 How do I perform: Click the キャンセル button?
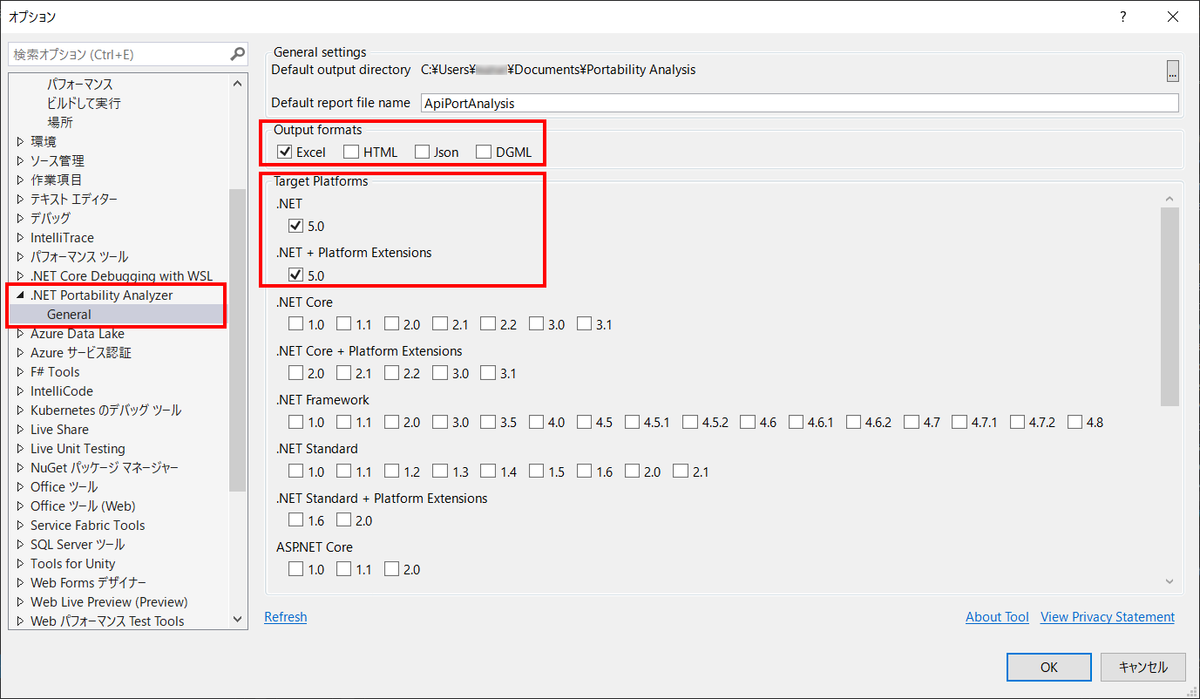tap(1142, 667)
